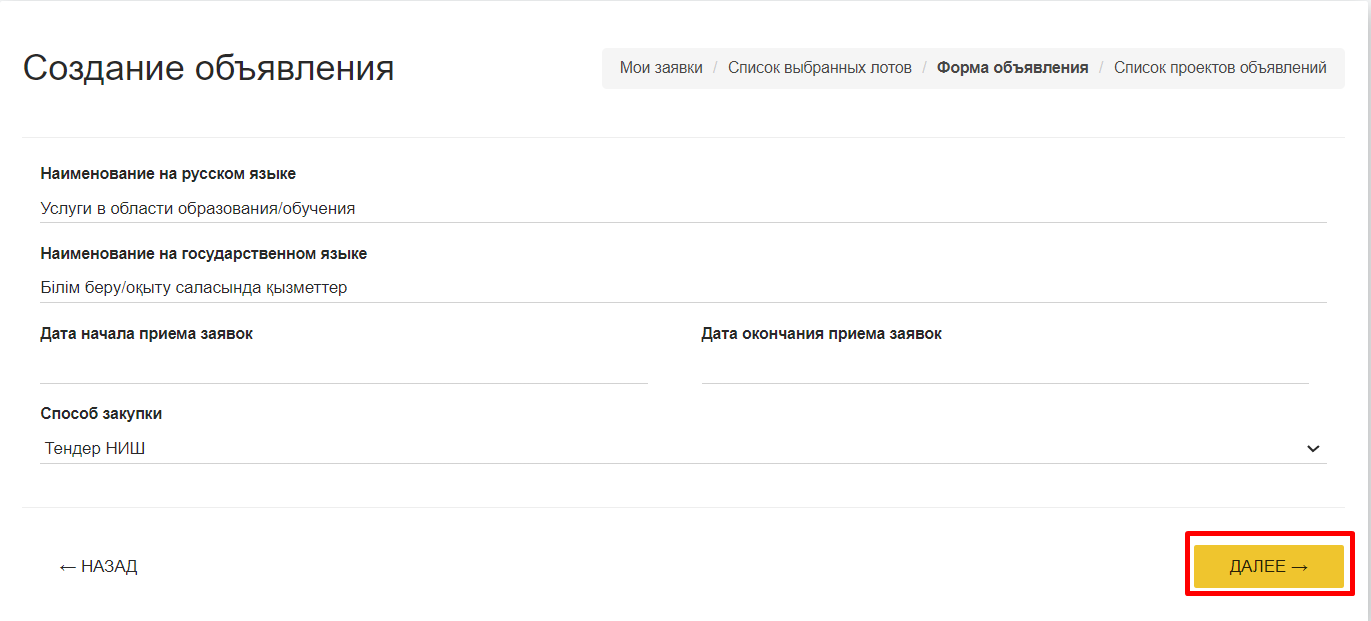Open the Мои заявки breadcrumb link
This screenshot has width=1371, height=621.
tap(661, 68)
